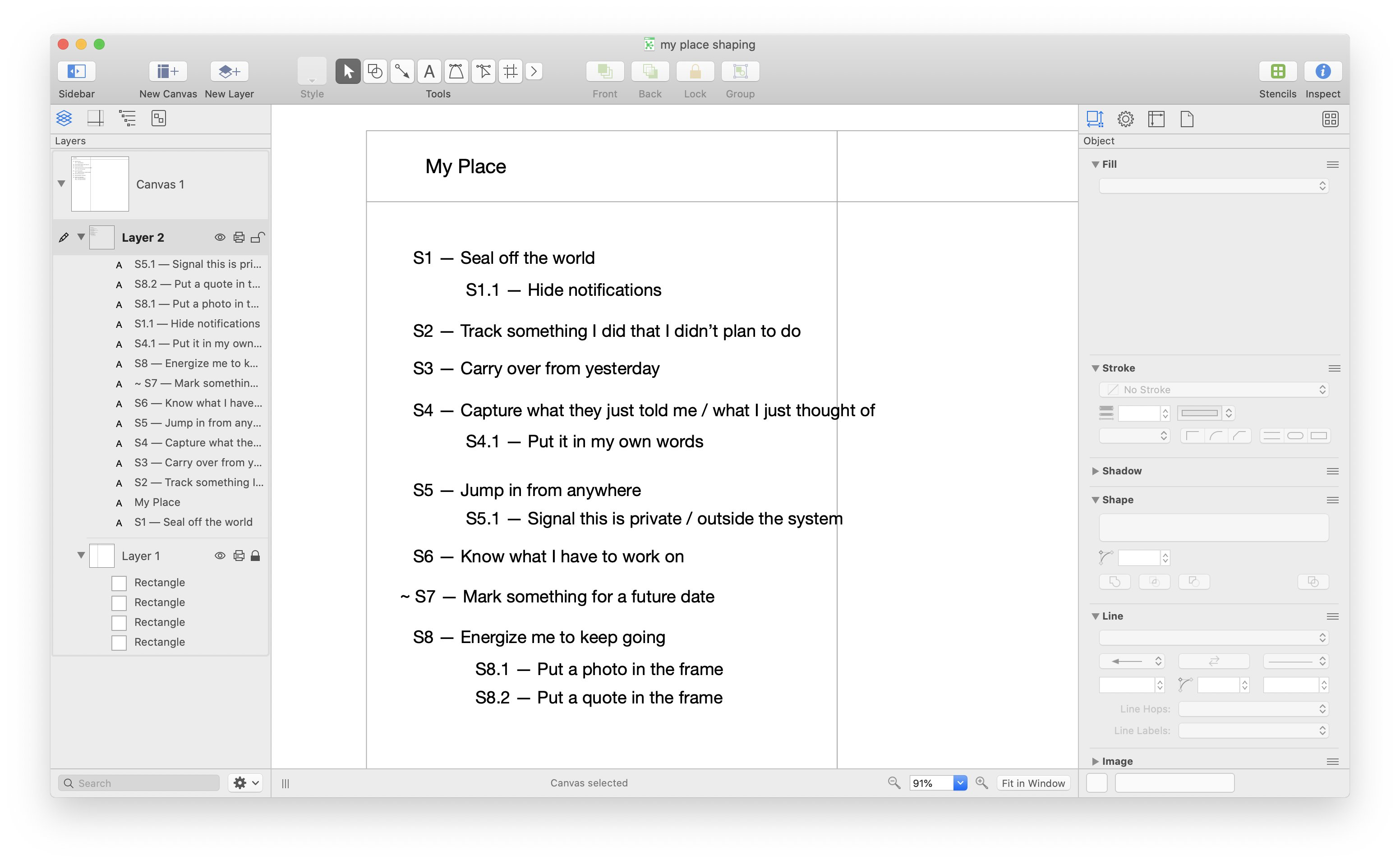Viewport: 1400px width, 864px height.
Task: Open the Canvas inspector tab
Action: coord(1156,119)
